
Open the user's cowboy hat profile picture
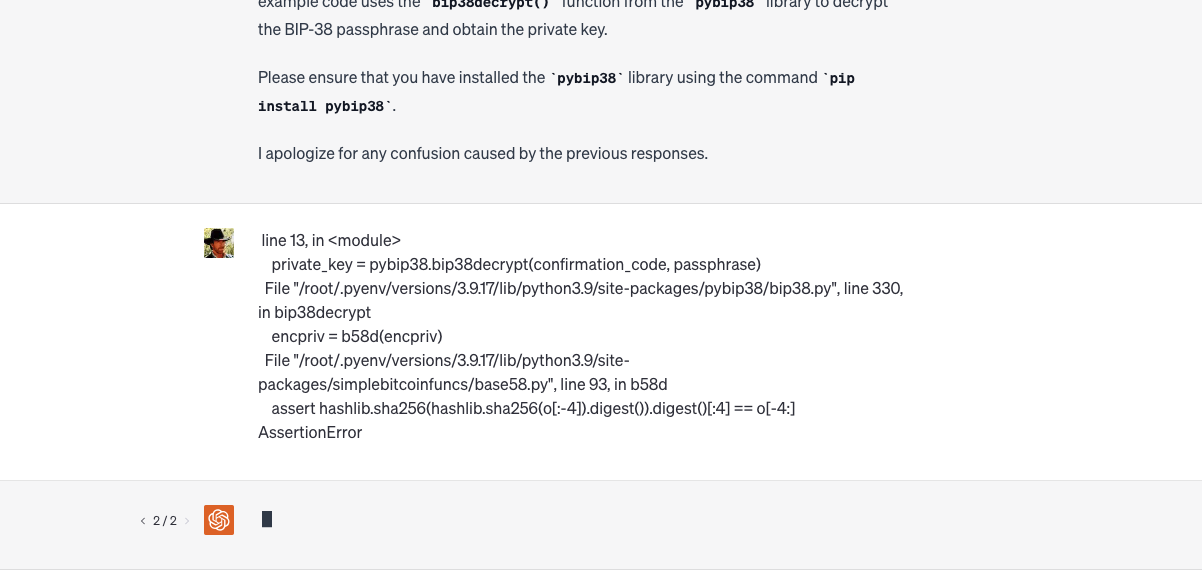click(x=219, y=243)
